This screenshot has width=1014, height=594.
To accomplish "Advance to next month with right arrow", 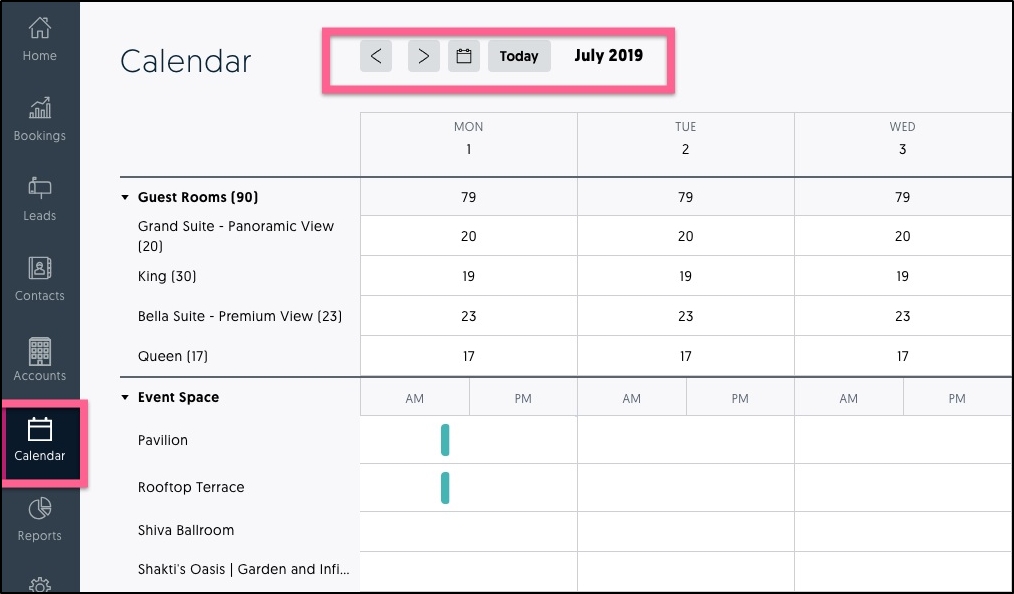I will pyautogui.click(x=424, y=56).
